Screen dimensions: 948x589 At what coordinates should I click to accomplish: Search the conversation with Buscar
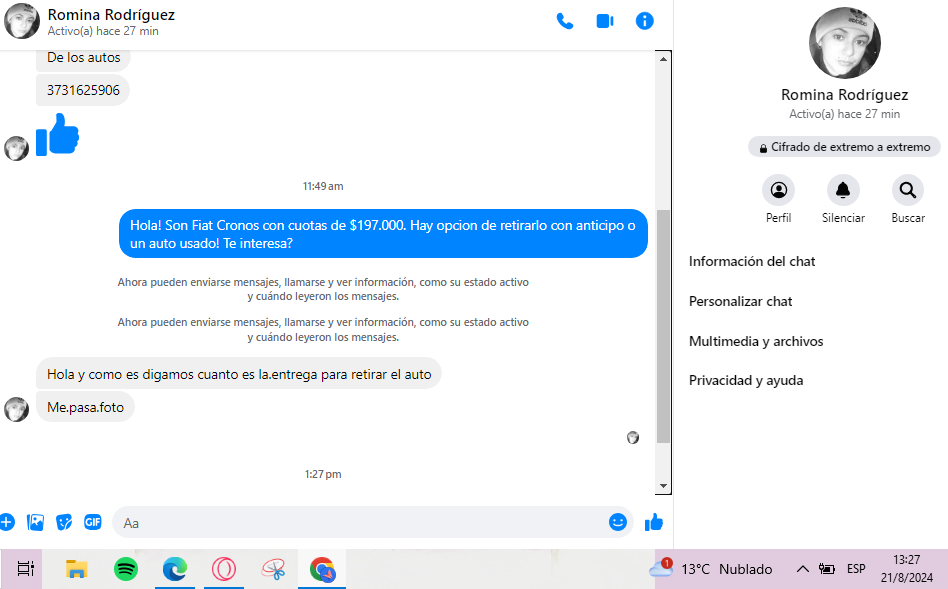click(x=907, y=190)
